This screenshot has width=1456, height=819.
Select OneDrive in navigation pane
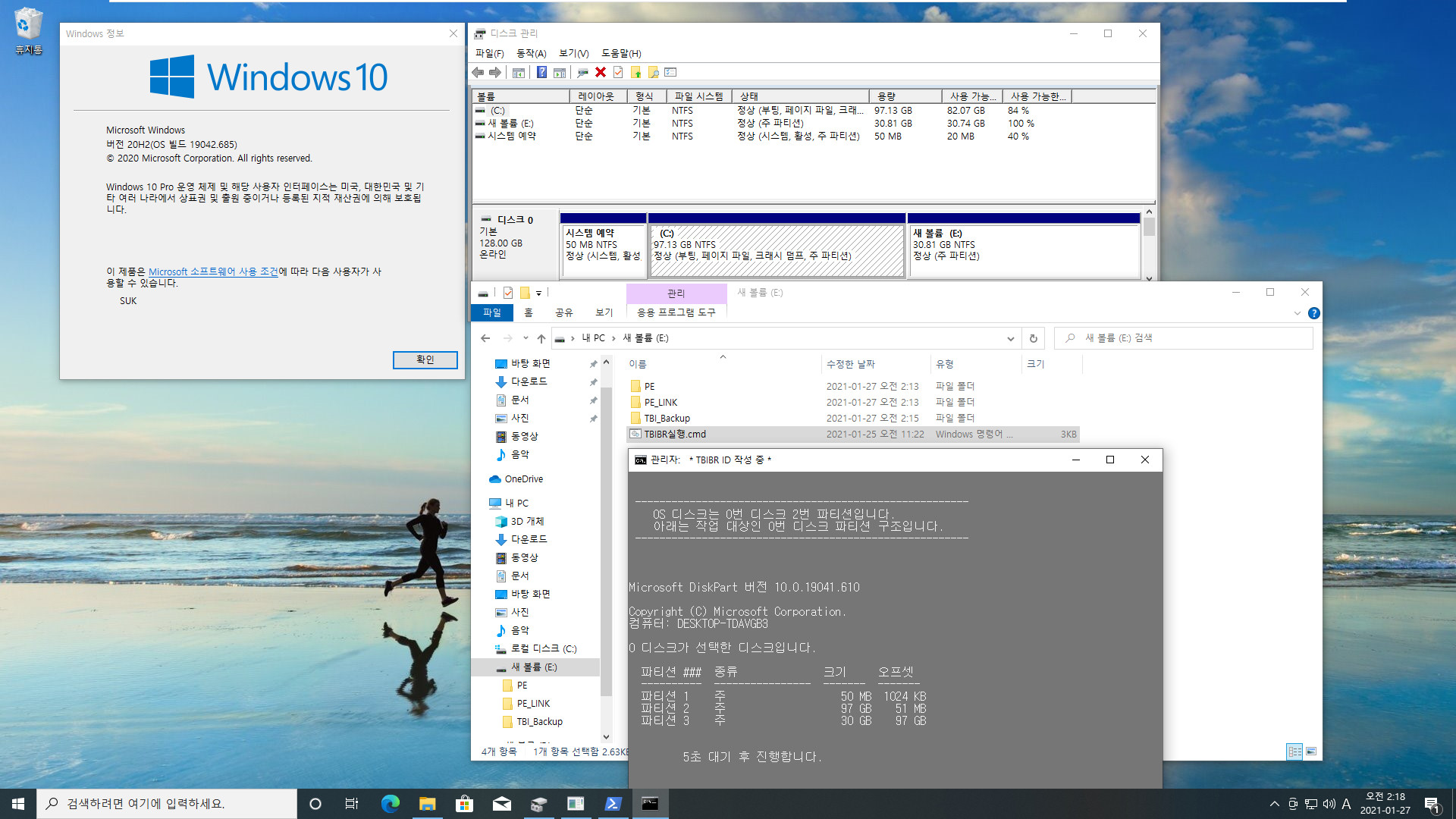[523, 479]
